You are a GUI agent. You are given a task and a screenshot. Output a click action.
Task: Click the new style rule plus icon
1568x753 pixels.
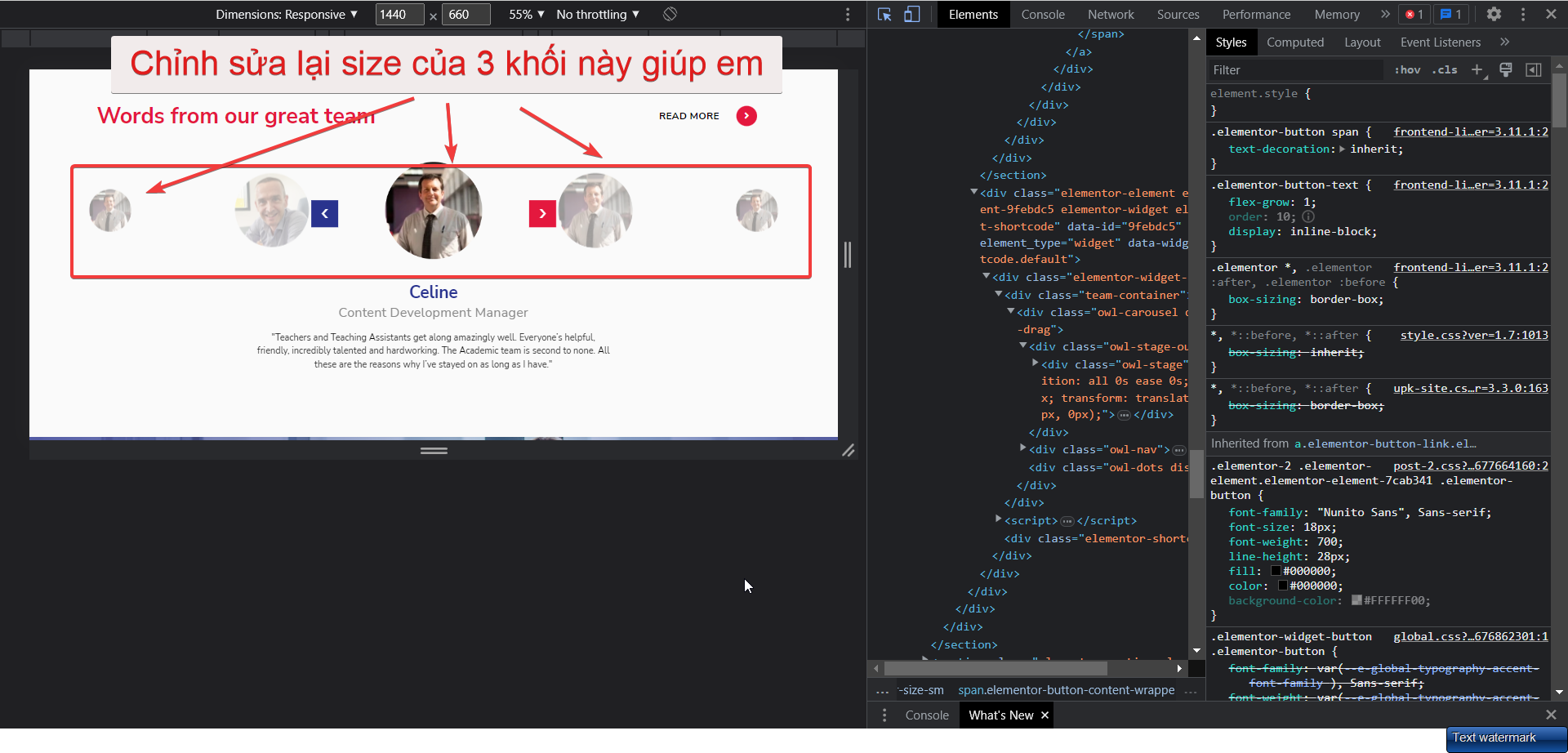click(x=1477, y=70)
